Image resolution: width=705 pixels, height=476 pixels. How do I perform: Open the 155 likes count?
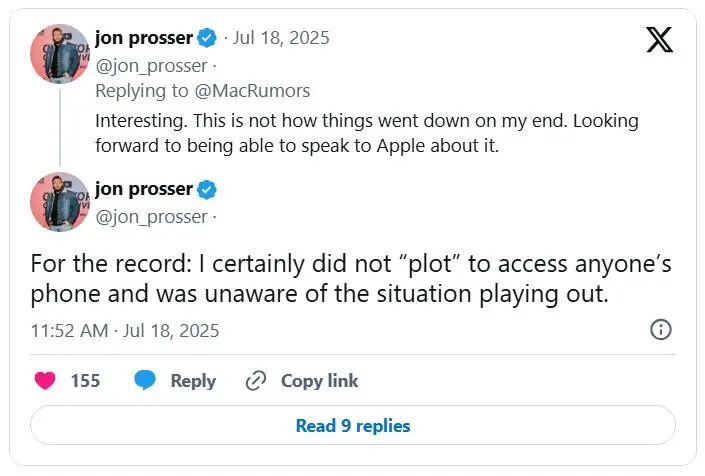coord(85,380)
